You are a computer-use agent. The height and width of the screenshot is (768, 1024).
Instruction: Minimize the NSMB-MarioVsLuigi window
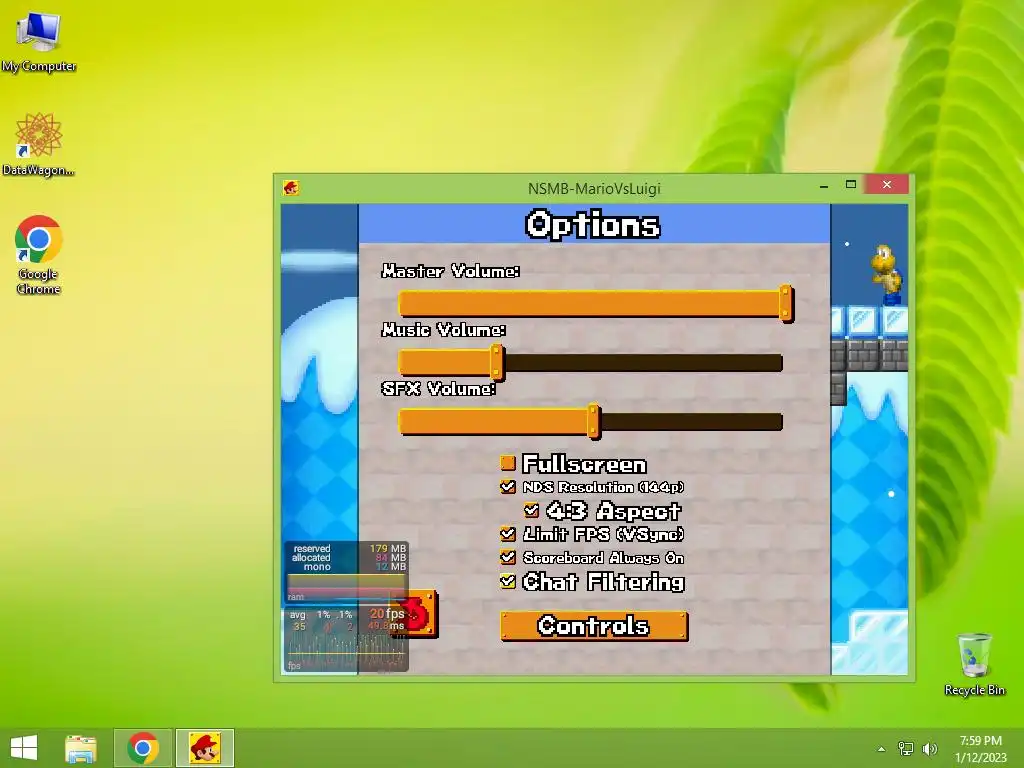click(x=824, y=186)
